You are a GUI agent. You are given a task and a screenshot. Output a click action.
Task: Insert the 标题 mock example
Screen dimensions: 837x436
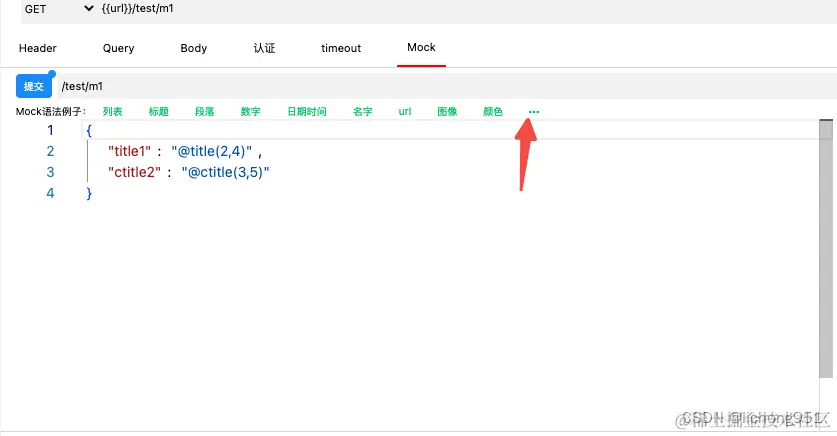tap(159, 112)
